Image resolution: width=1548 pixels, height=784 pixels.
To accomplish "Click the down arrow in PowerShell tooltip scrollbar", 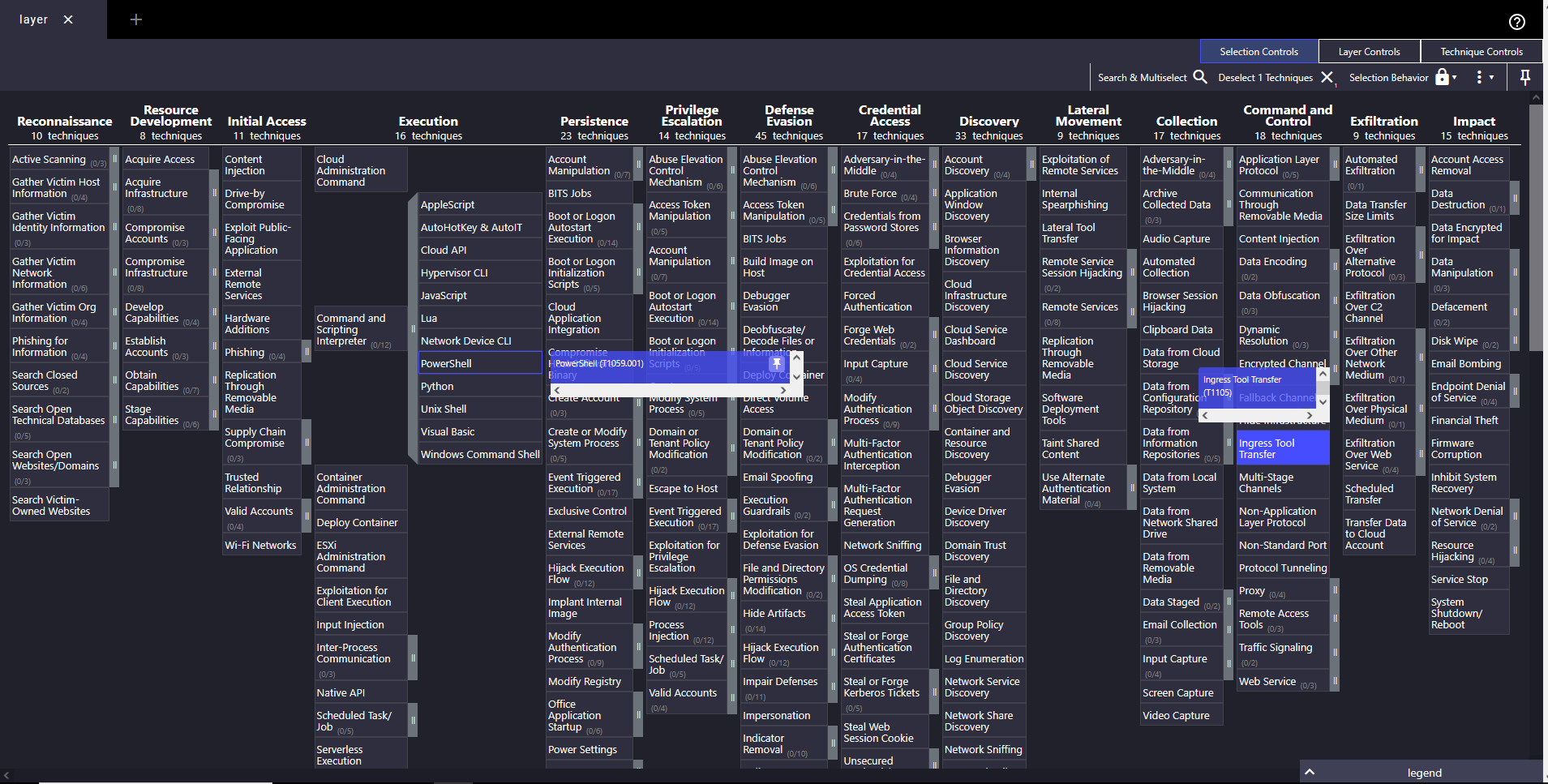I will pyautogui.click(x=796, y=376).
